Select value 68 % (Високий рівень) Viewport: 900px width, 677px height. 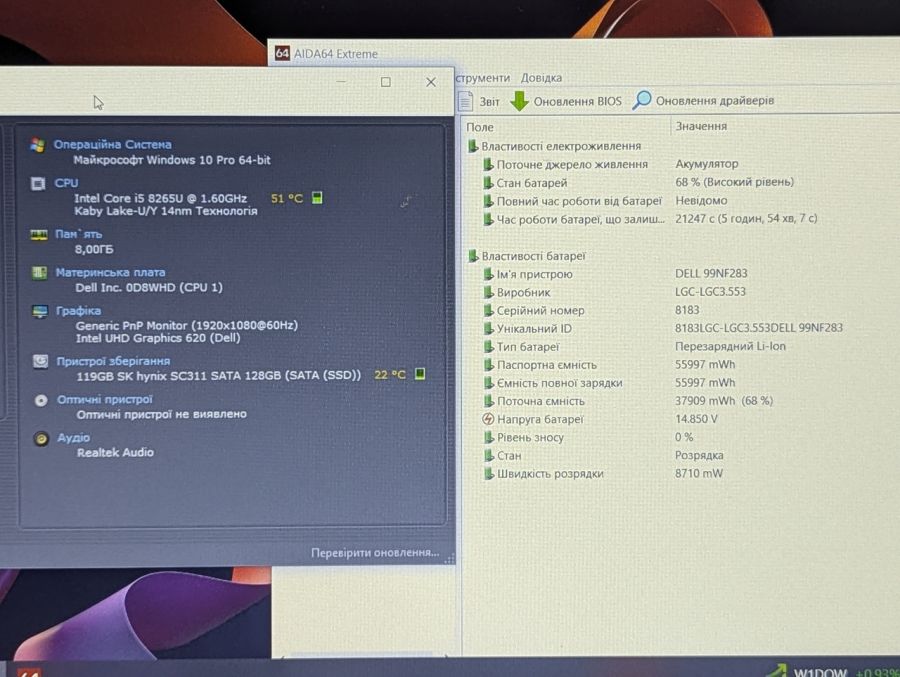click(734, 182)
